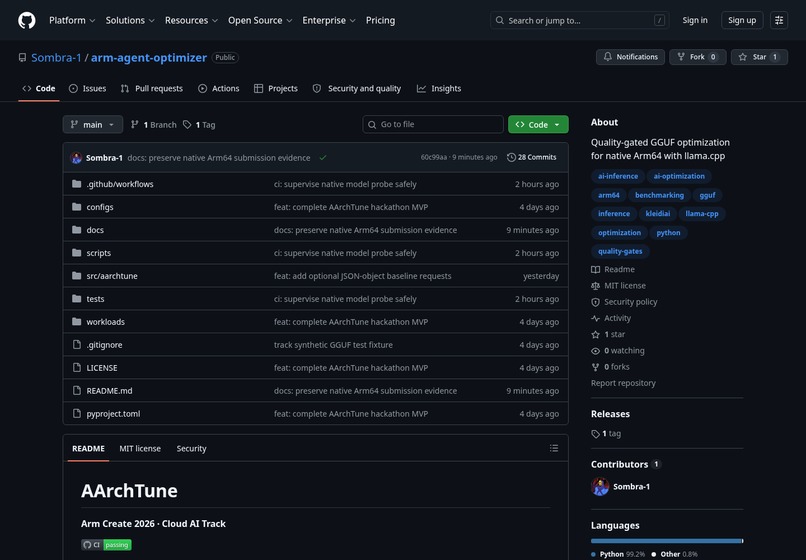Open the MIT license link in About
Image resolution: width=806 pixels, height=560 pixels.
coord(618,285)
